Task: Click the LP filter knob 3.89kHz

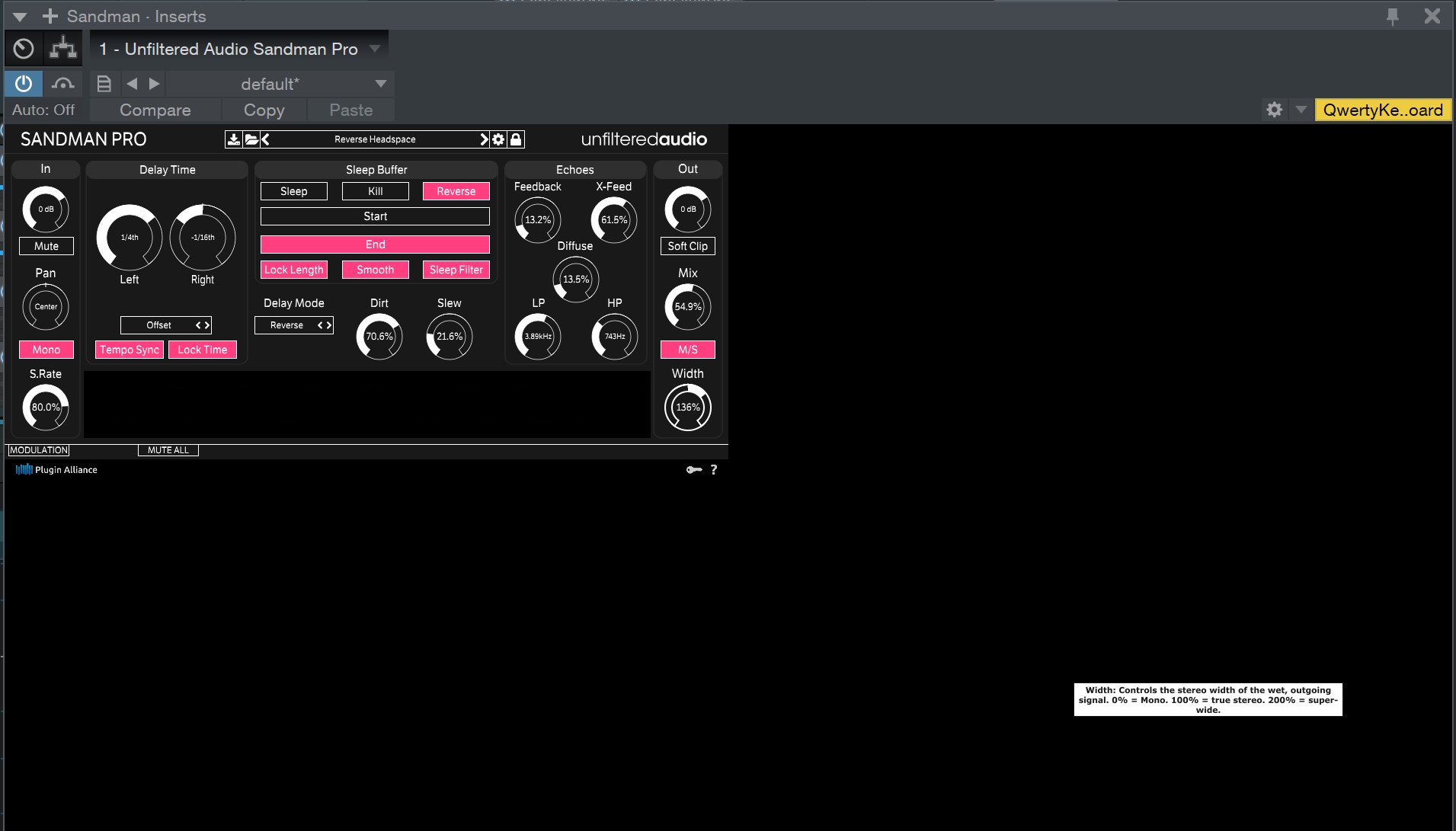Action: click(x=538, y=337)
